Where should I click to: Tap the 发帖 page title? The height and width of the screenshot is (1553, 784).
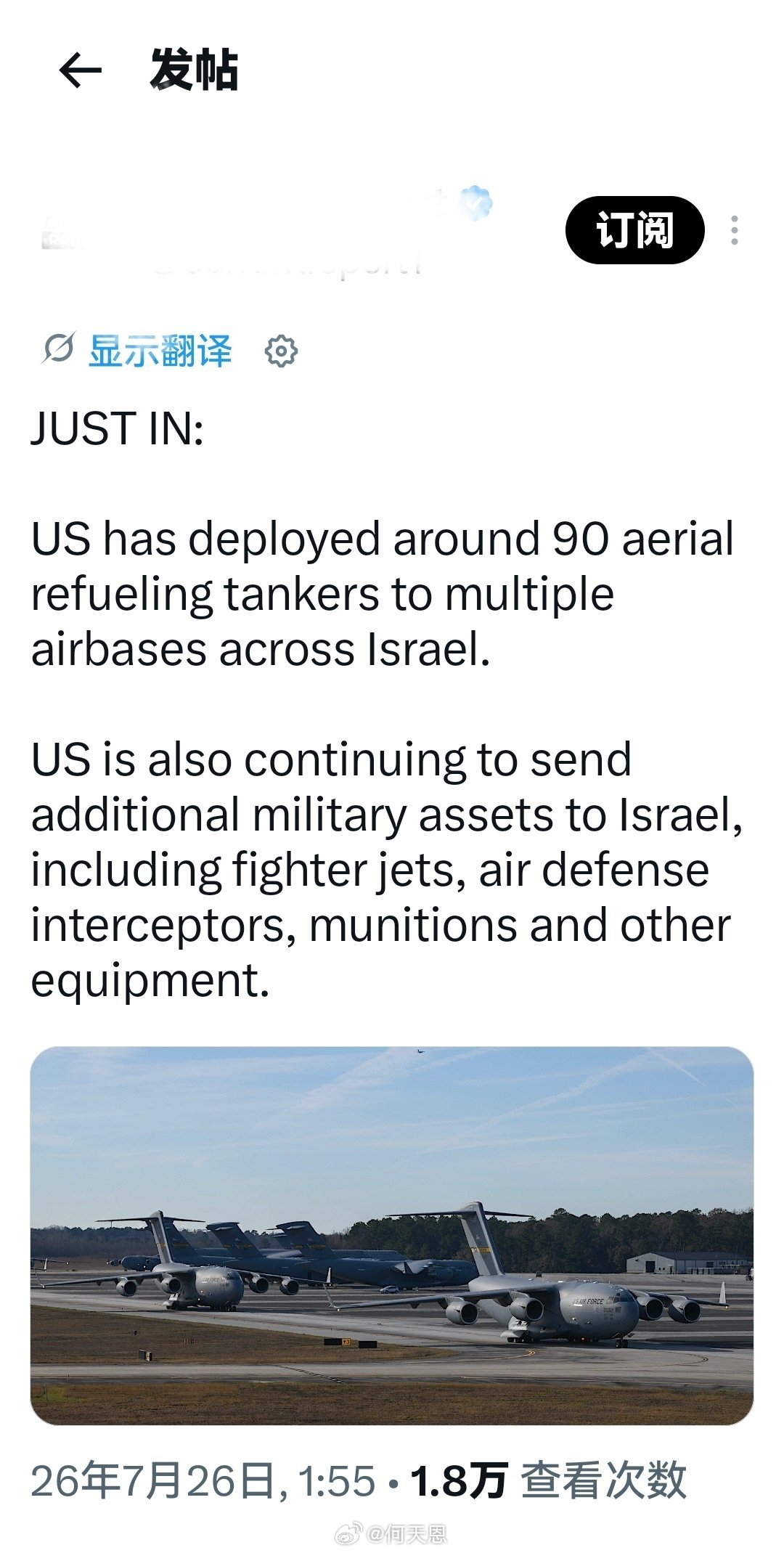[x=194, y=70]
